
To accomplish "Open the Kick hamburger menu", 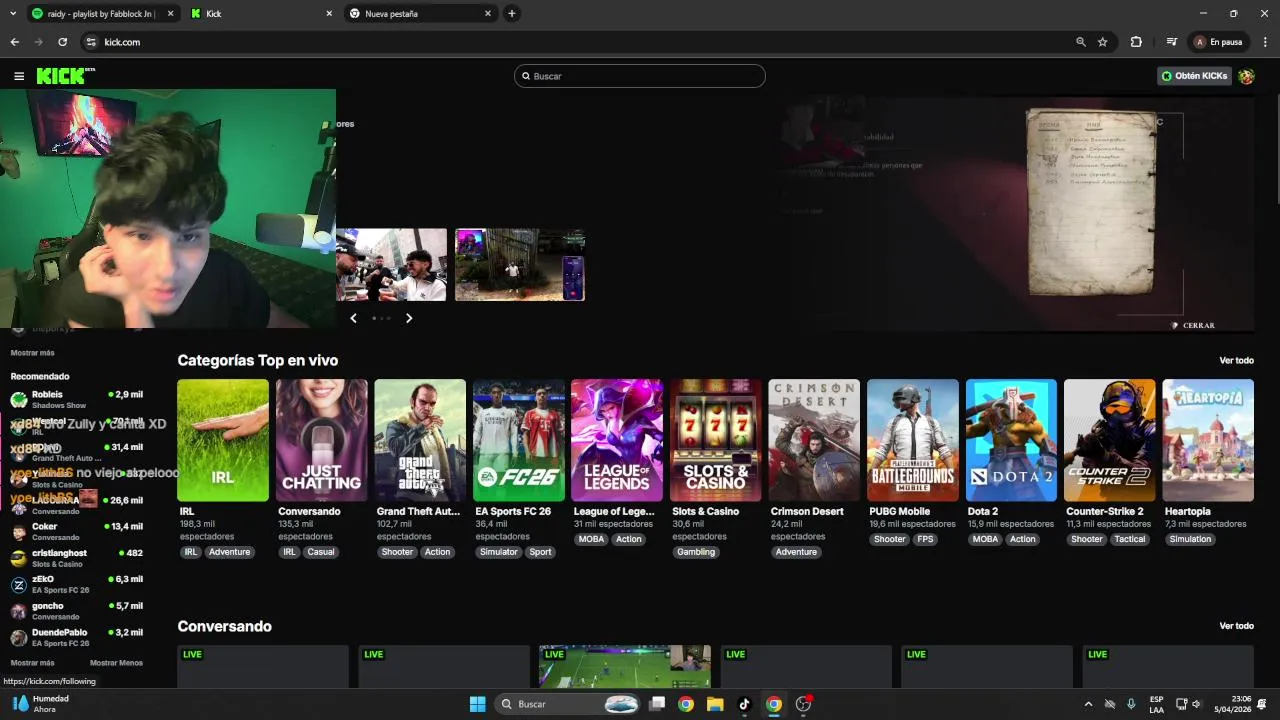I will click(19, 76).
